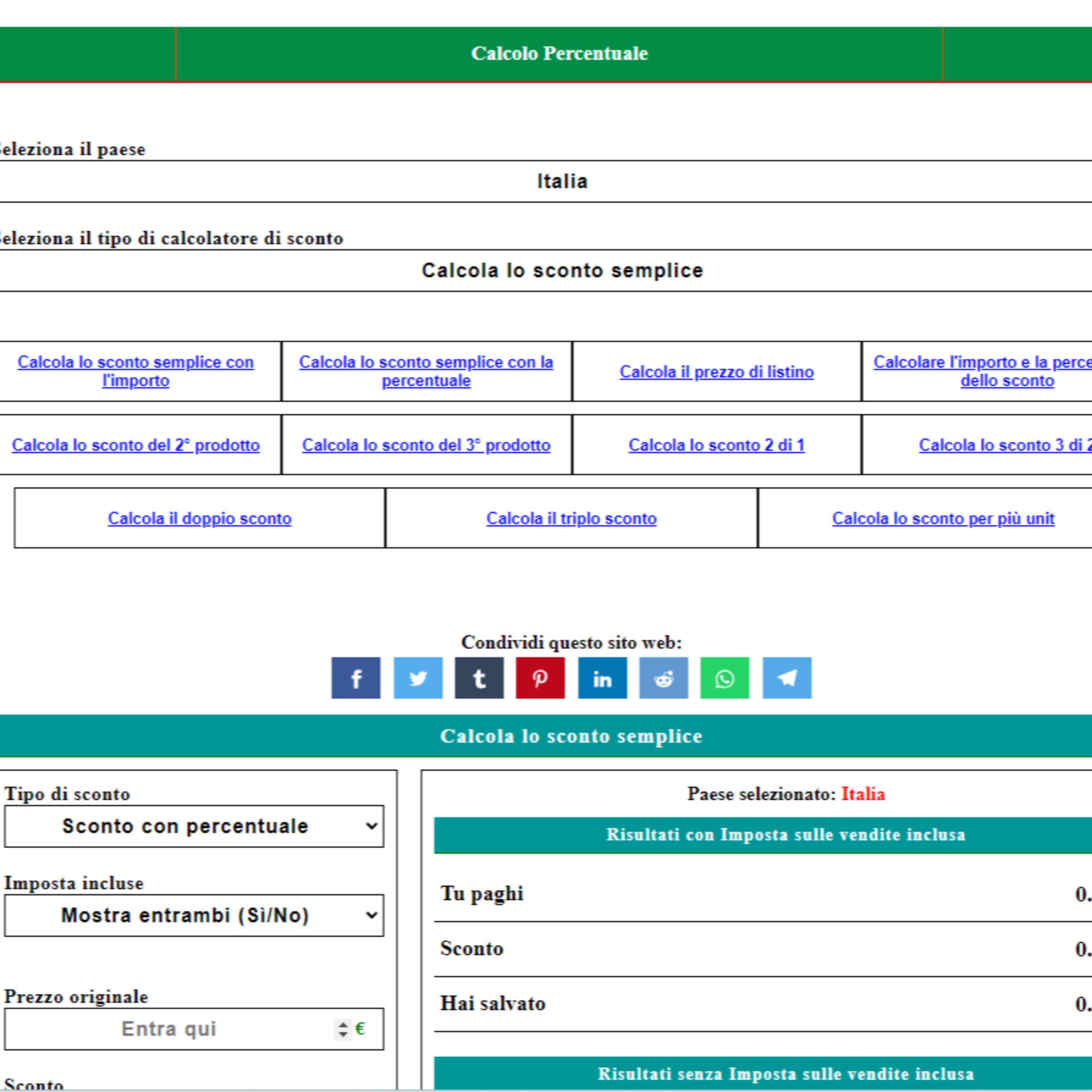Screen dimensions: 1092x1092
Task: Share via the Tumblr icon
Action: (x=479, y=678)
